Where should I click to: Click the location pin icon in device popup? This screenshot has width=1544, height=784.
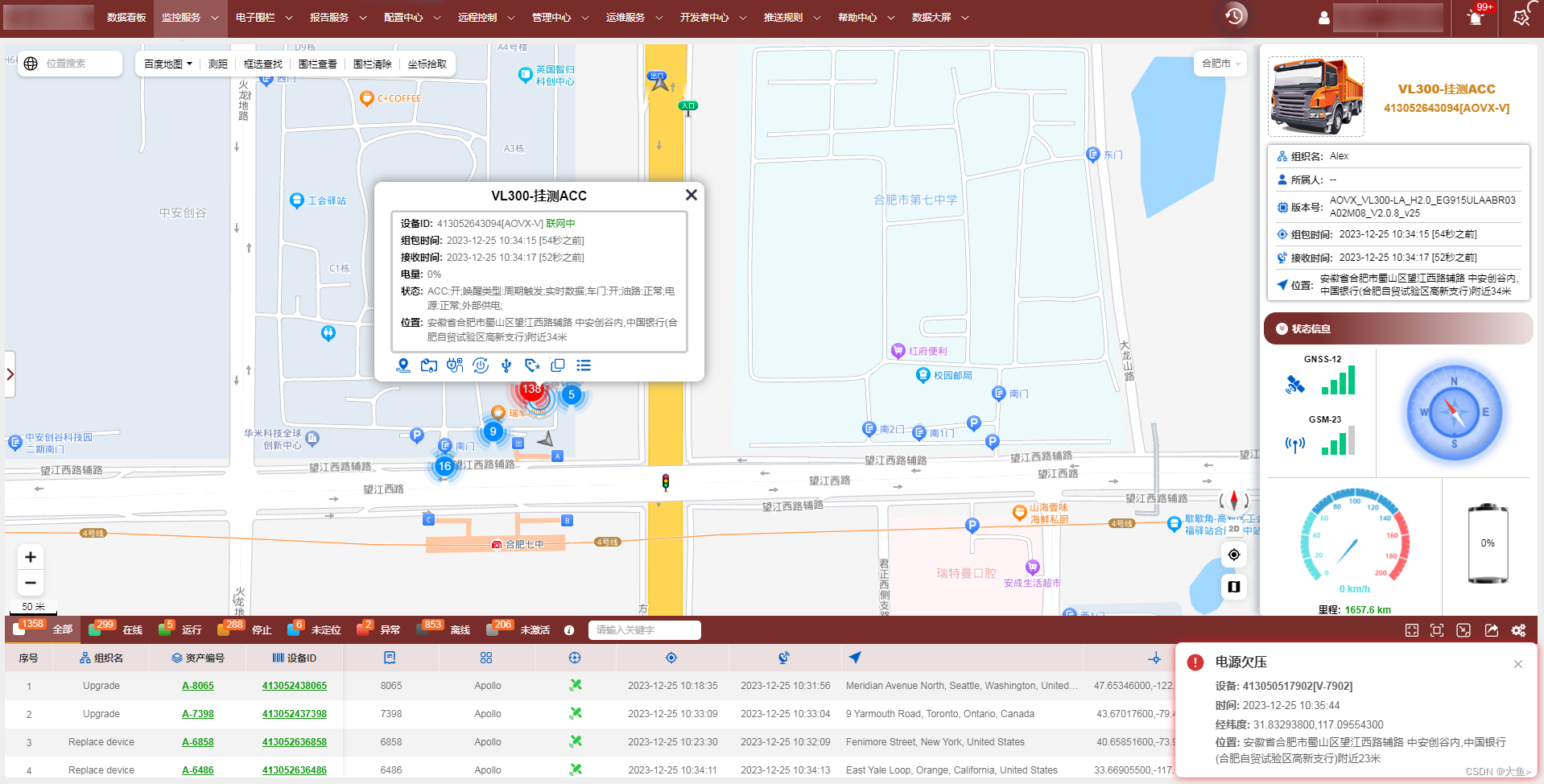coord(403,365)
